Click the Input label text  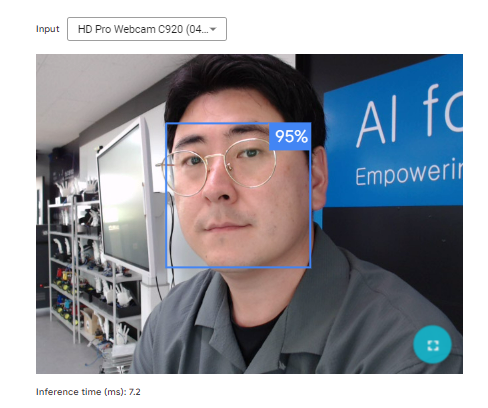[x=47, y=29]
